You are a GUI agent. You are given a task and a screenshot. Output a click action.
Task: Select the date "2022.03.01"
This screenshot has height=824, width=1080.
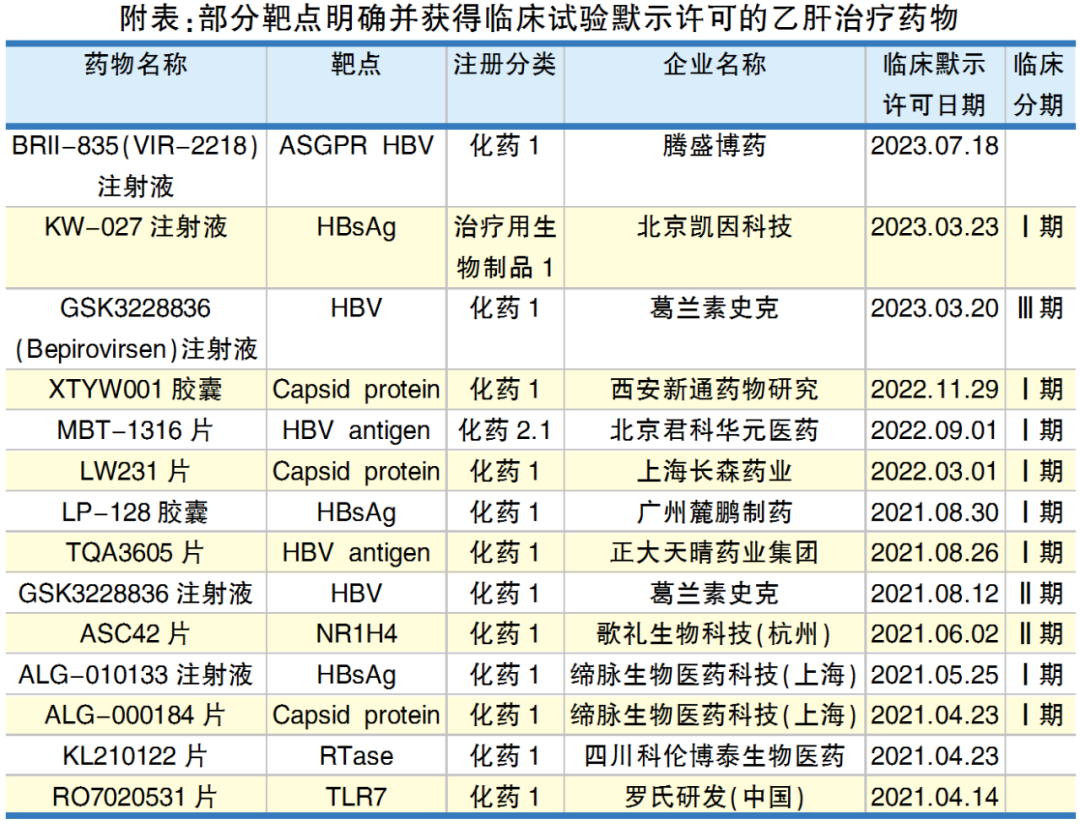[934, 471]
